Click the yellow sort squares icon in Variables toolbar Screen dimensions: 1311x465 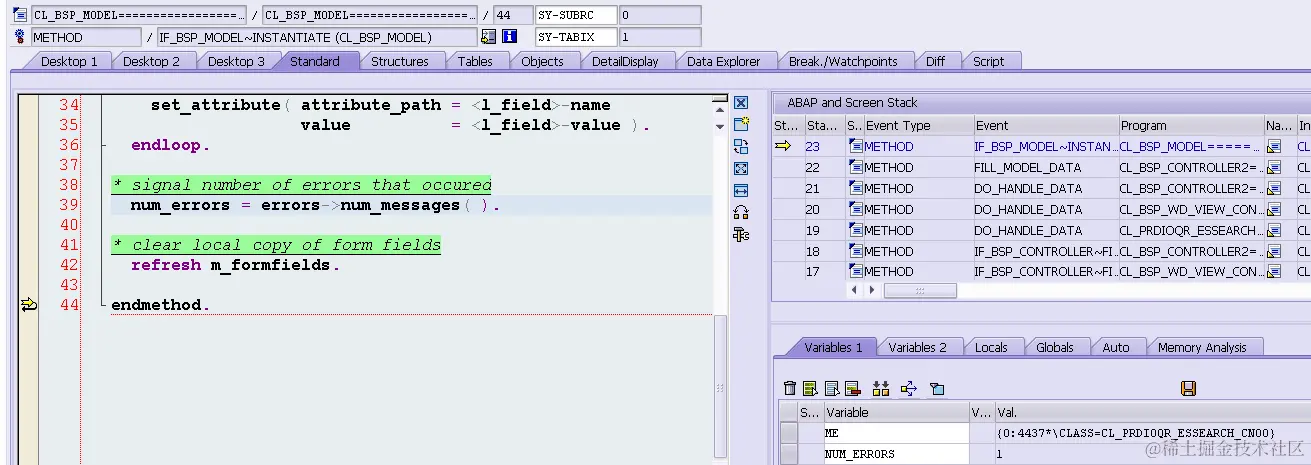click(x=881, y=388)
